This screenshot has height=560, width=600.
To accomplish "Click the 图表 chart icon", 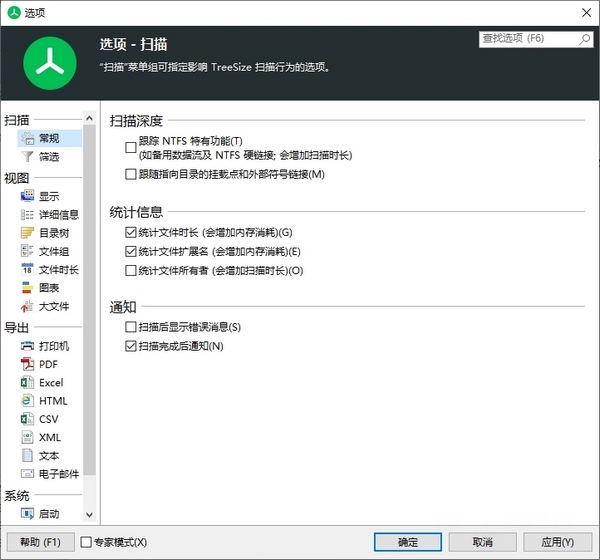I will [27, 288].
